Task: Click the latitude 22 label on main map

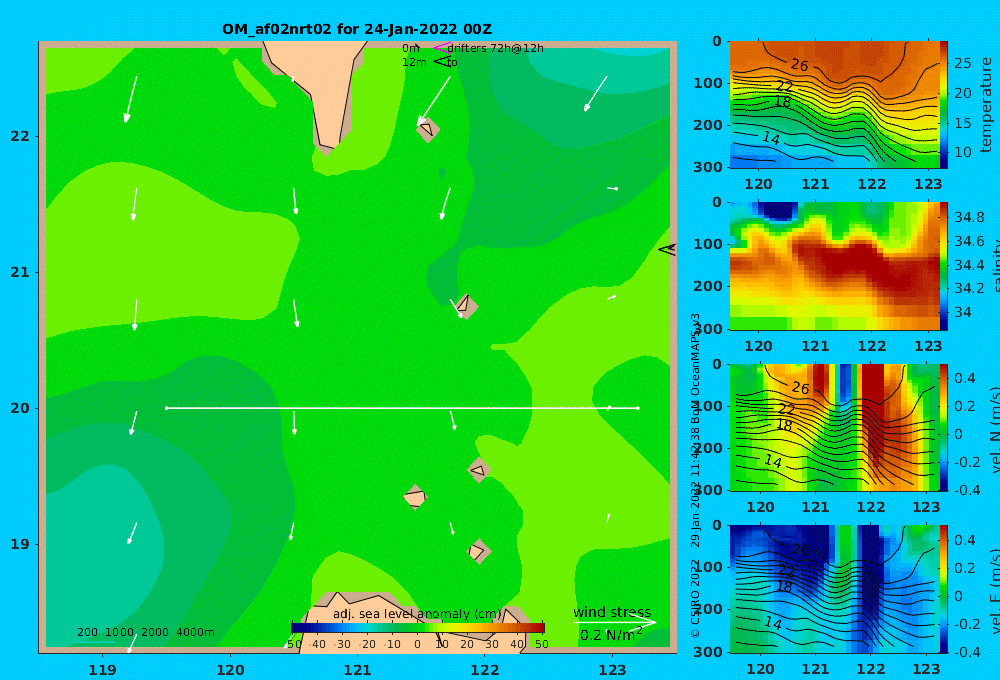Action: (20, 136)
